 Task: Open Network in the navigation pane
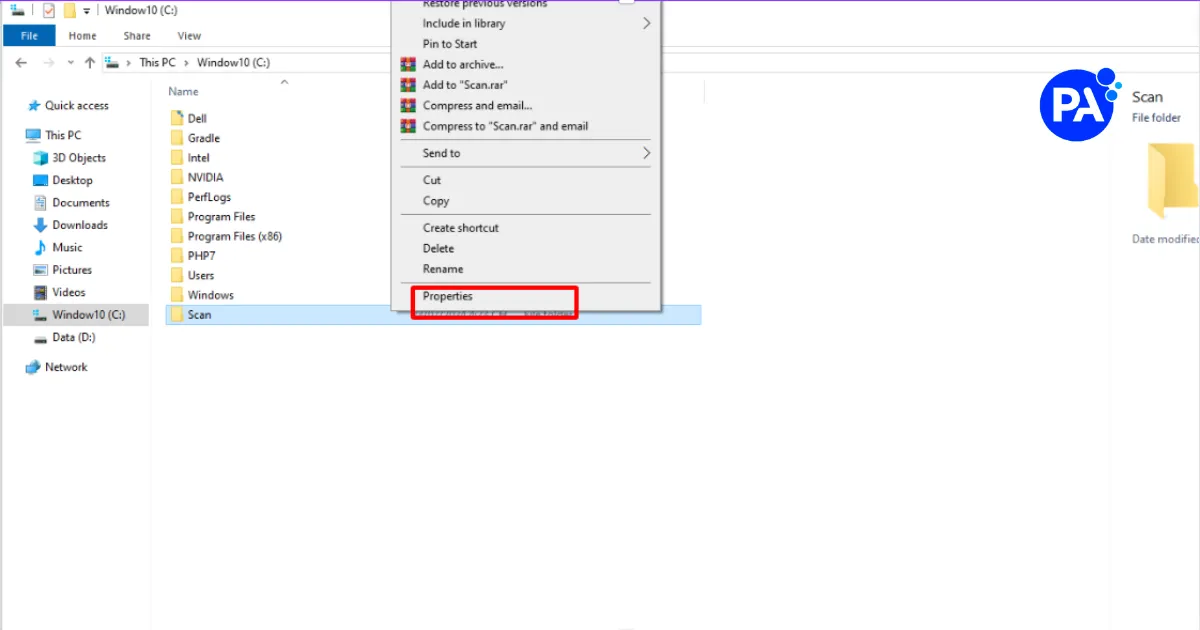click(x=57, y=367)
